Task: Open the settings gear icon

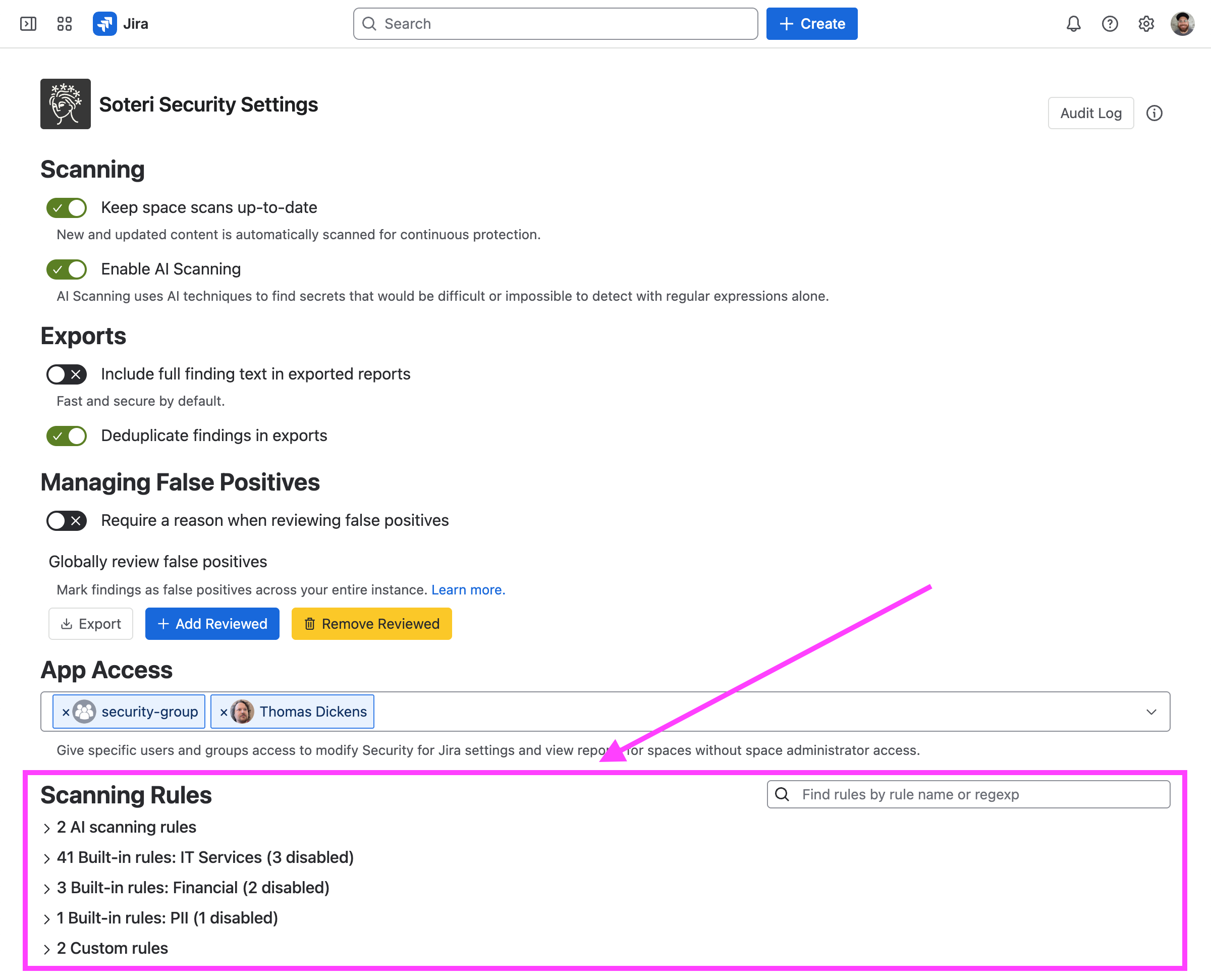Action: pos(1146,24)
